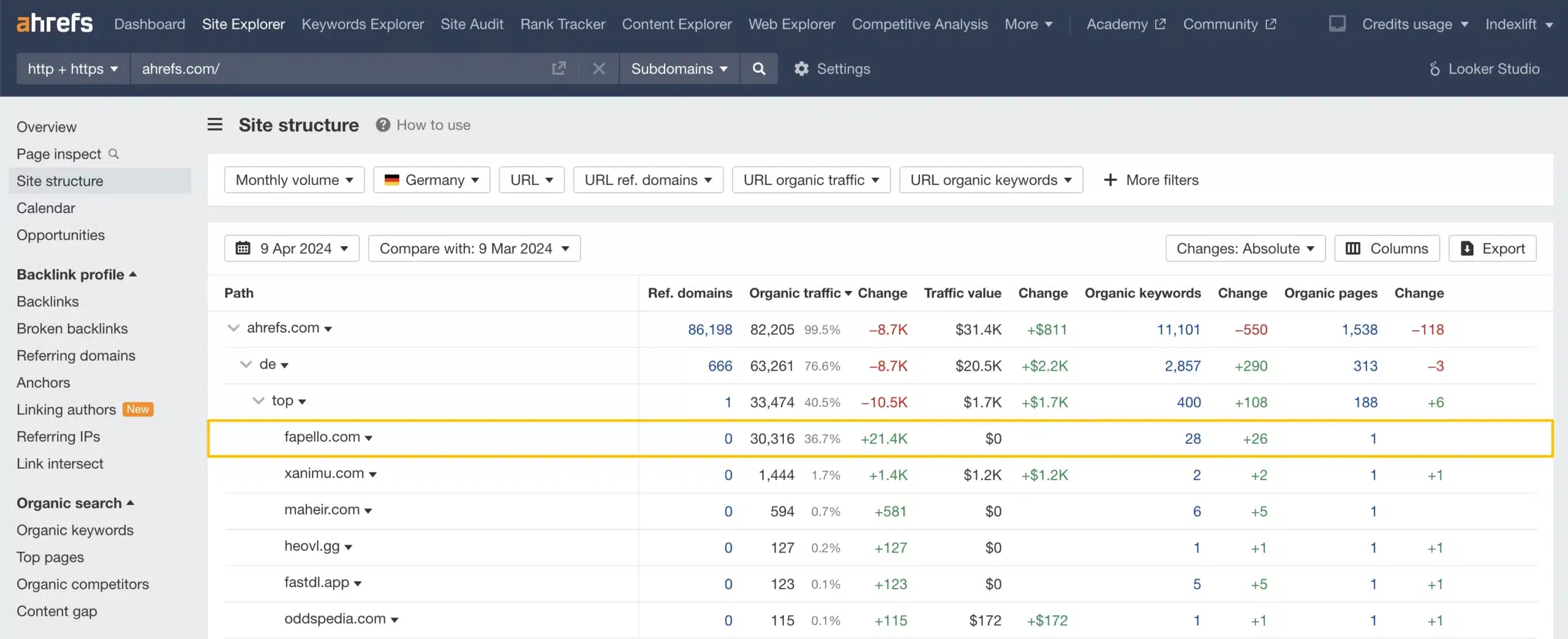The width and height of the screenshot is (1568, 639).
Task: Click the 86,198 ref. domains value
Action: (710, 329)
